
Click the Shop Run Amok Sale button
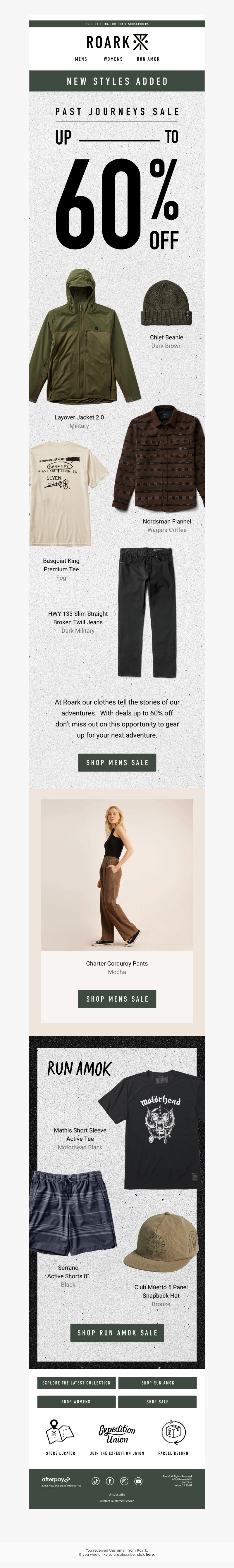coord(117,1333)
